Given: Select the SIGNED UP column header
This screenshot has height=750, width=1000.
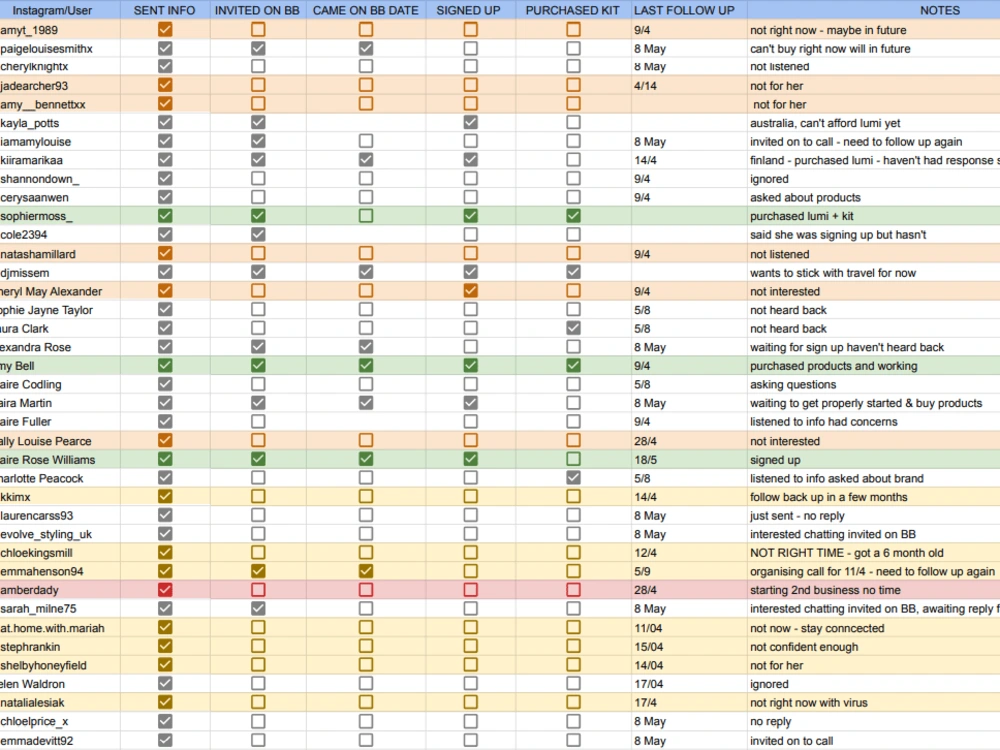Looking at the screenshot, I should tap(469, 10).
